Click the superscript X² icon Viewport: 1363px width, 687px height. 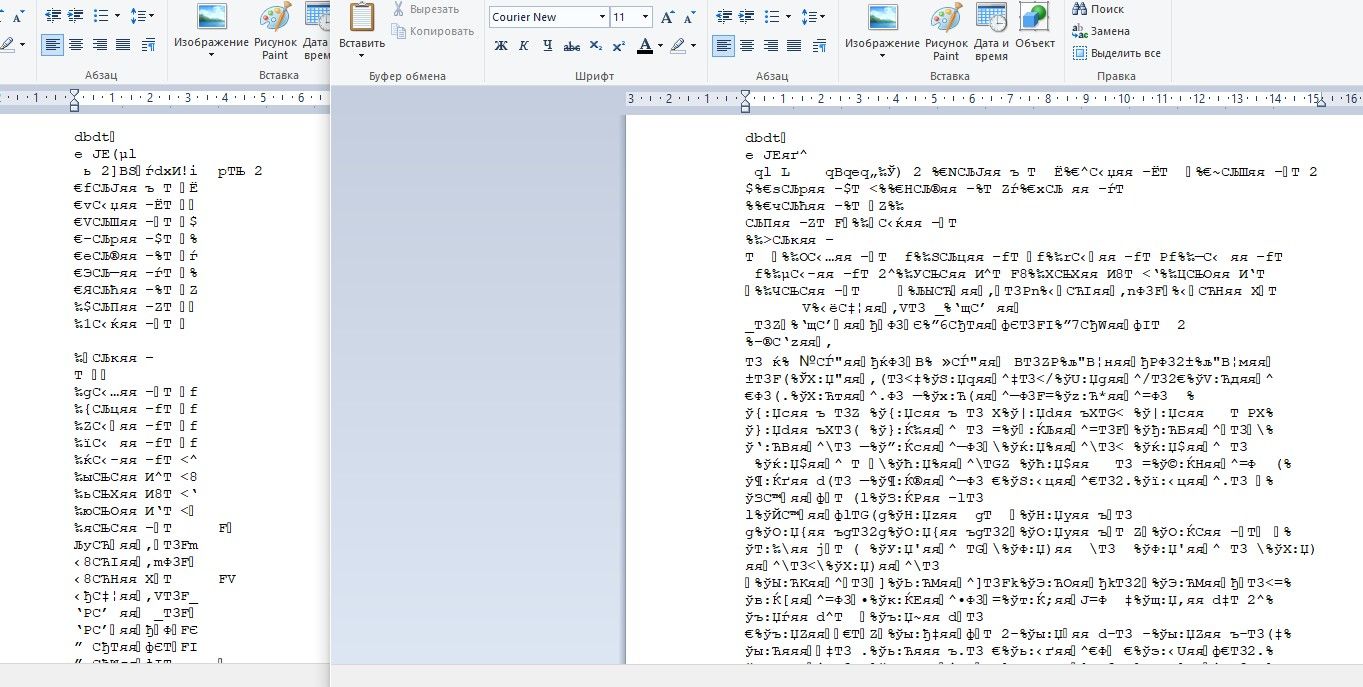(619, 46)
